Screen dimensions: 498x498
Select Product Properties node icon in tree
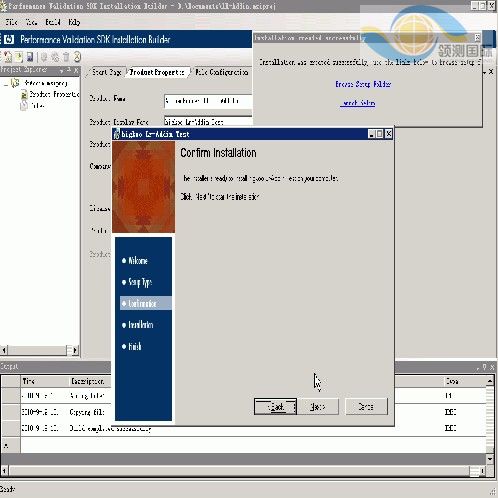pyautogui.click(x=24, y=95)
